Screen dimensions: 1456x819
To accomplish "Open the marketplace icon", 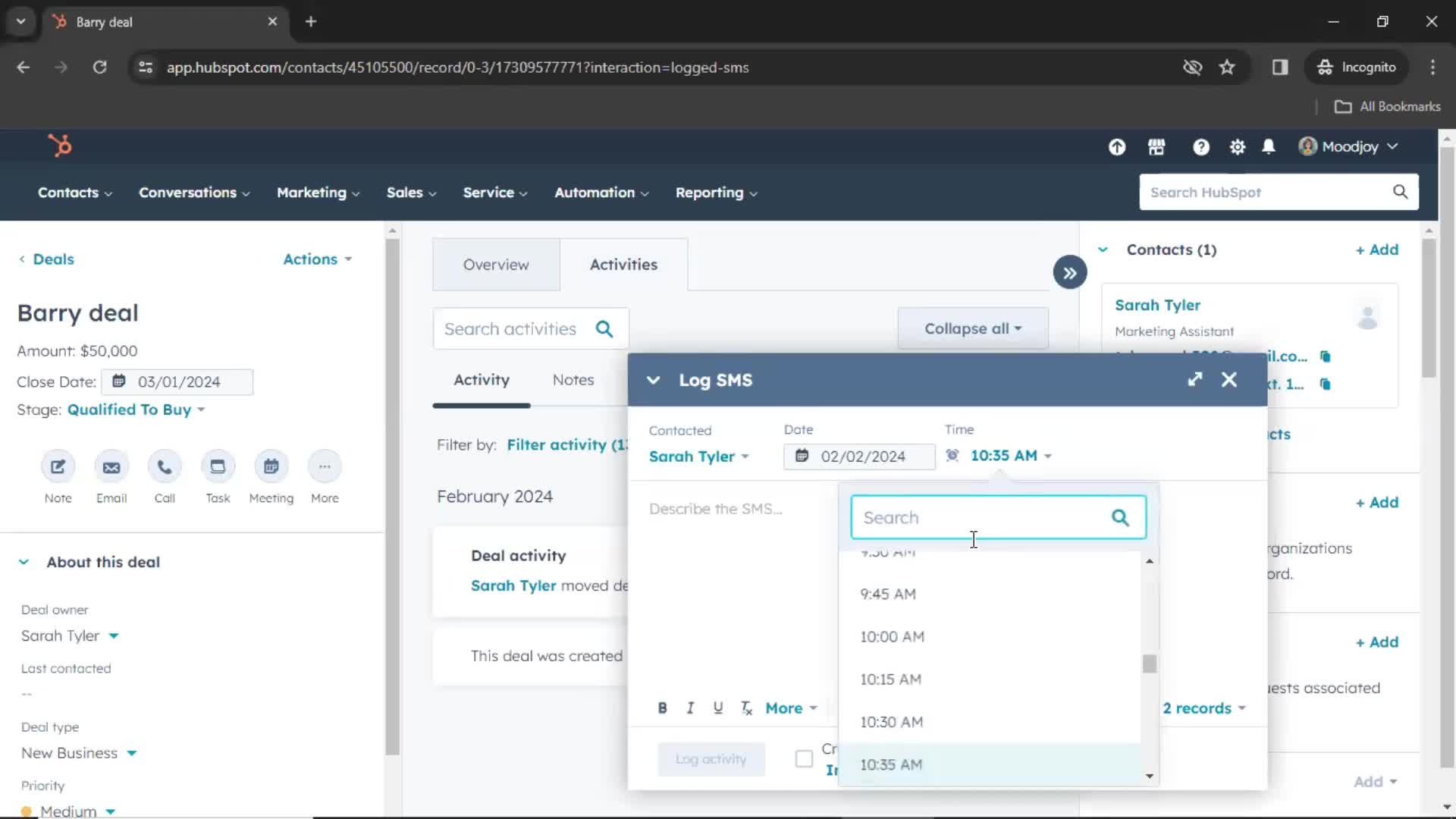I will [1156, 147].
